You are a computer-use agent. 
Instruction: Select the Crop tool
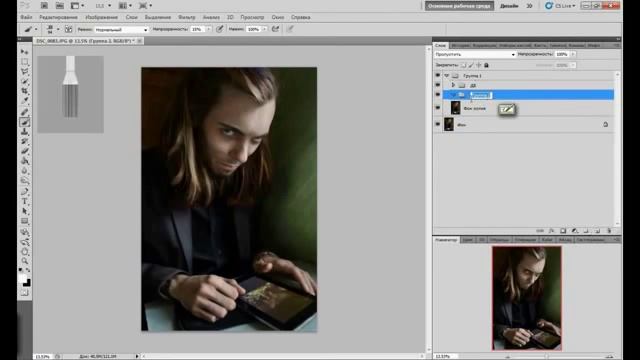coord(25,91)
